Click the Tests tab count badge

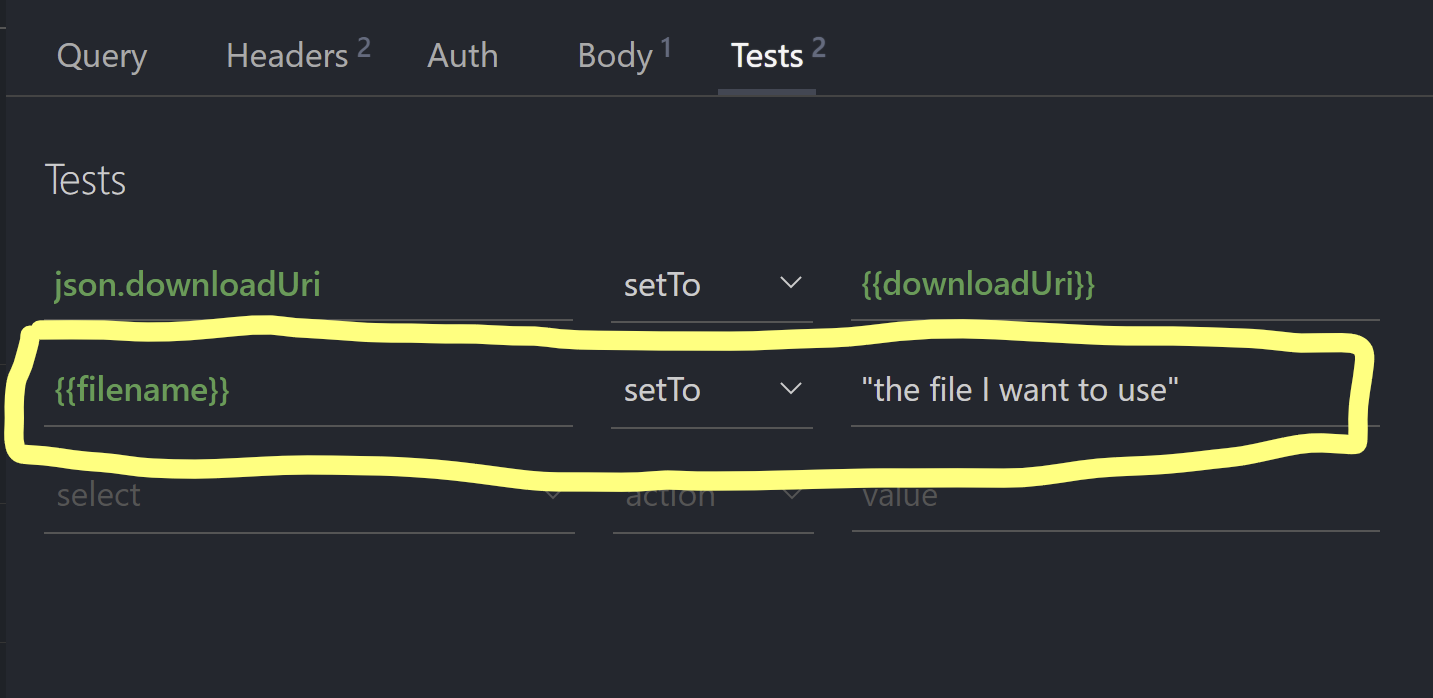[819, 44]
